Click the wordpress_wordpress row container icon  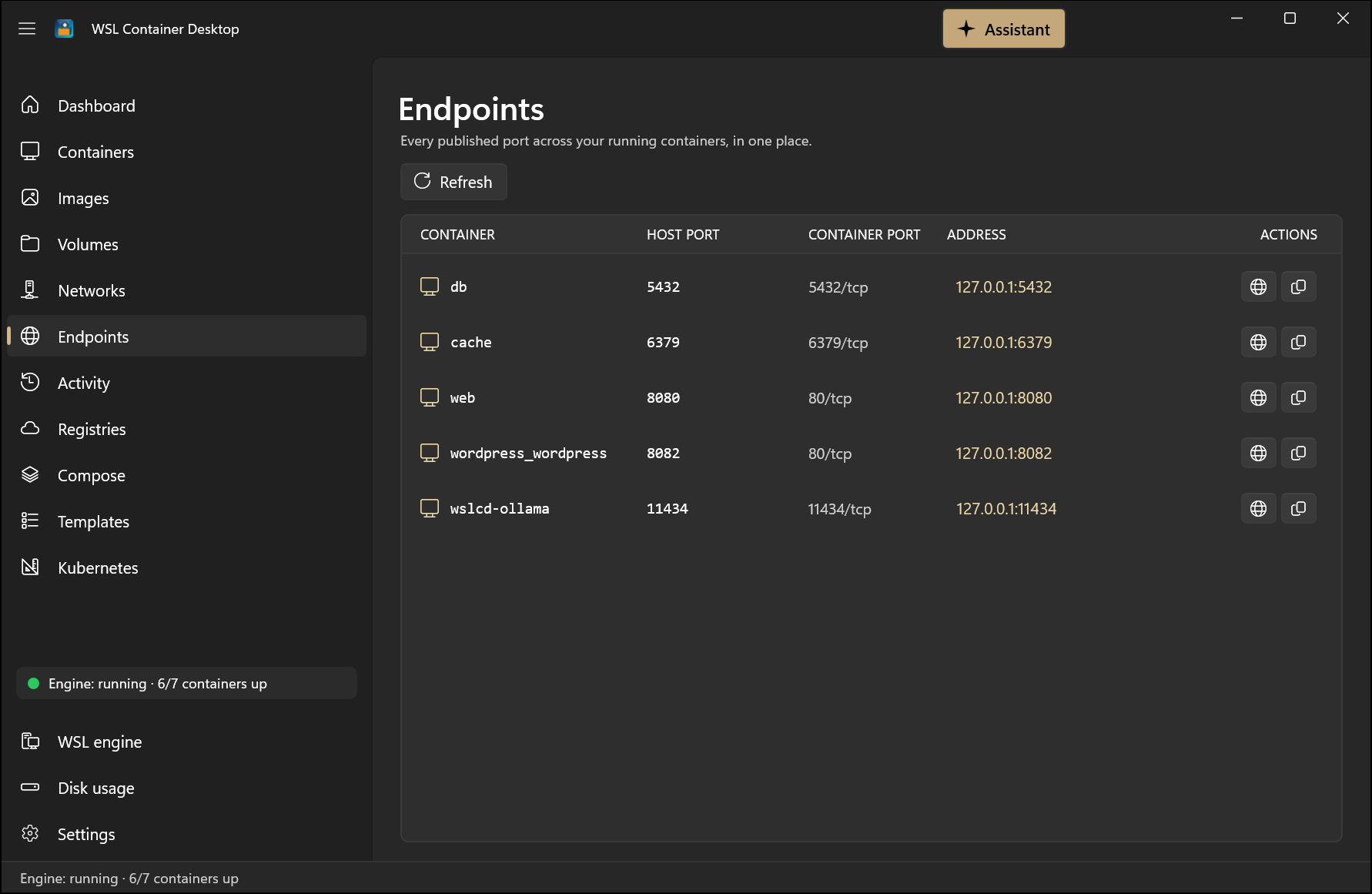point(430,453)
